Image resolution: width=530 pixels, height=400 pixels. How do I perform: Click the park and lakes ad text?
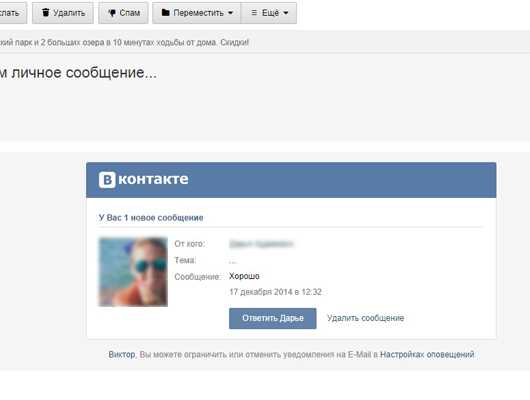[x=124, y=43]
